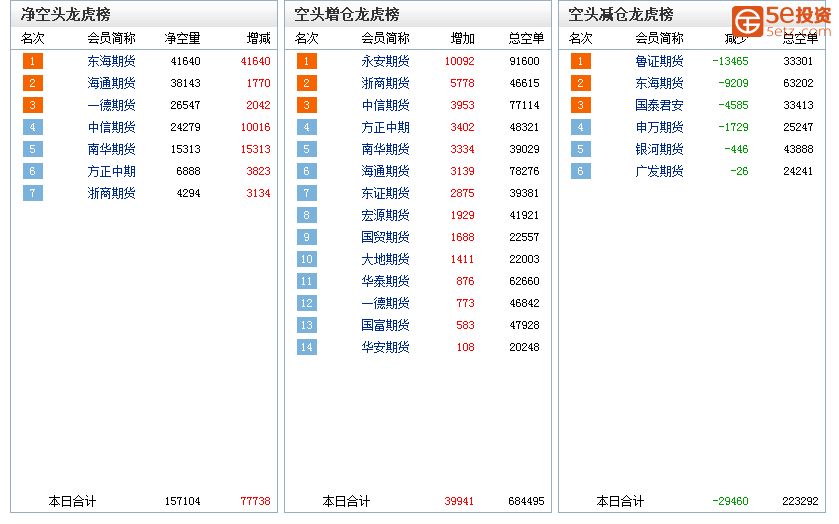The width and height of the screenshot is (839, 524).
Task: Open the 国贸期货 member link
Action: coord(385,237)
